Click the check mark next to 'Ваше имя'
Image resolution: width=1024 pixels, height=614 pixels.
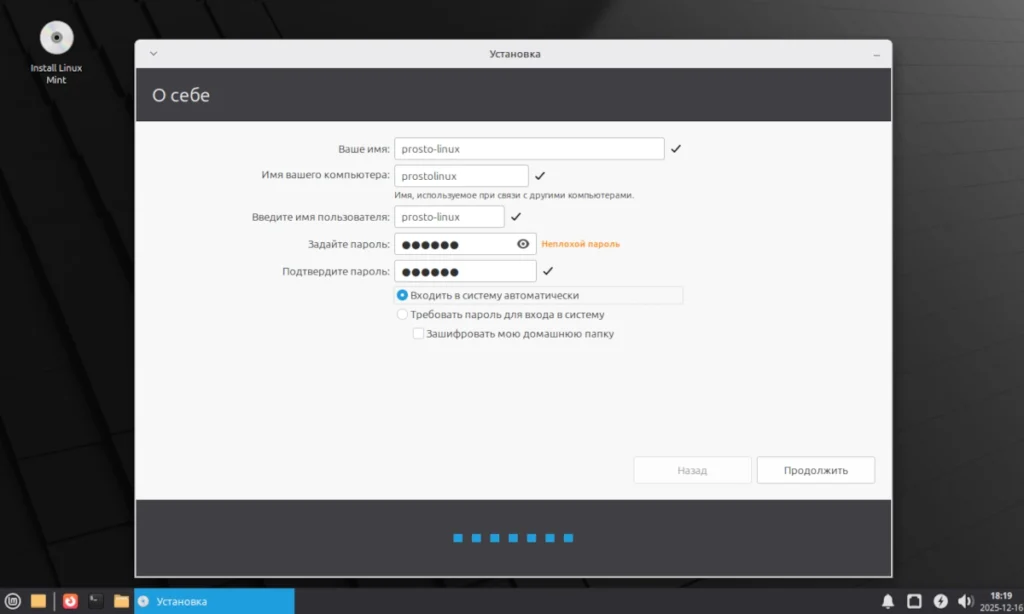point(676,149)
